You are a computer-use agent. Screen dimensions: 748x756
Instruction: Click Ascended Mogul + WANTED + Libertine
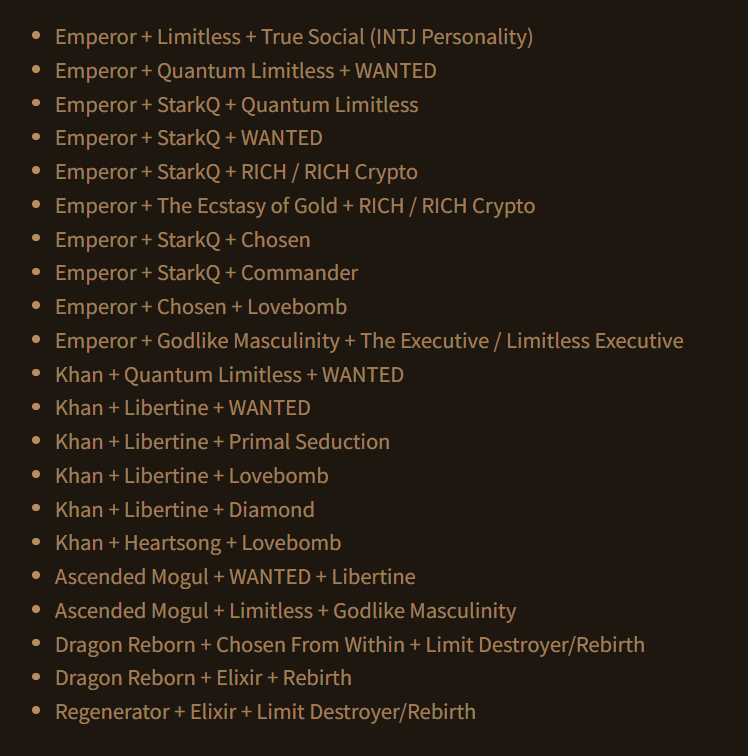[235, 577]
